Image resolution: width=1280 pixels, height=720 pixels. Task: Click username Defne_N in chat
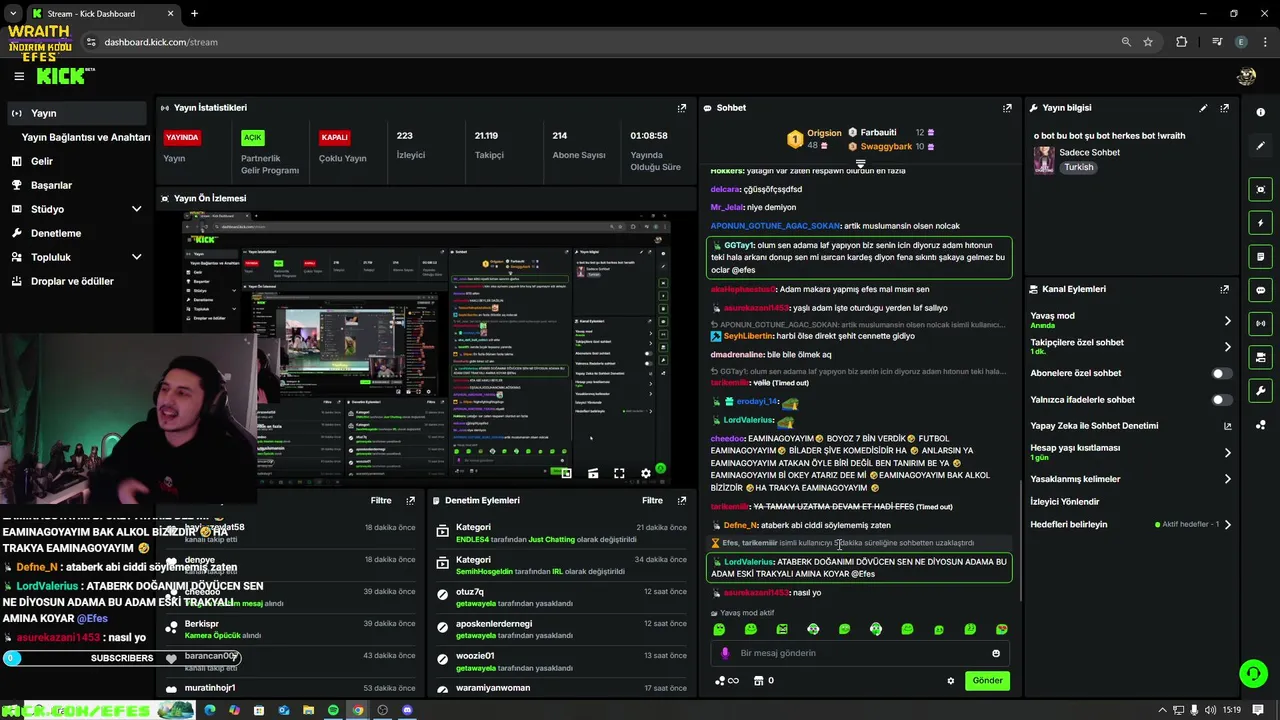click(740, 525)
